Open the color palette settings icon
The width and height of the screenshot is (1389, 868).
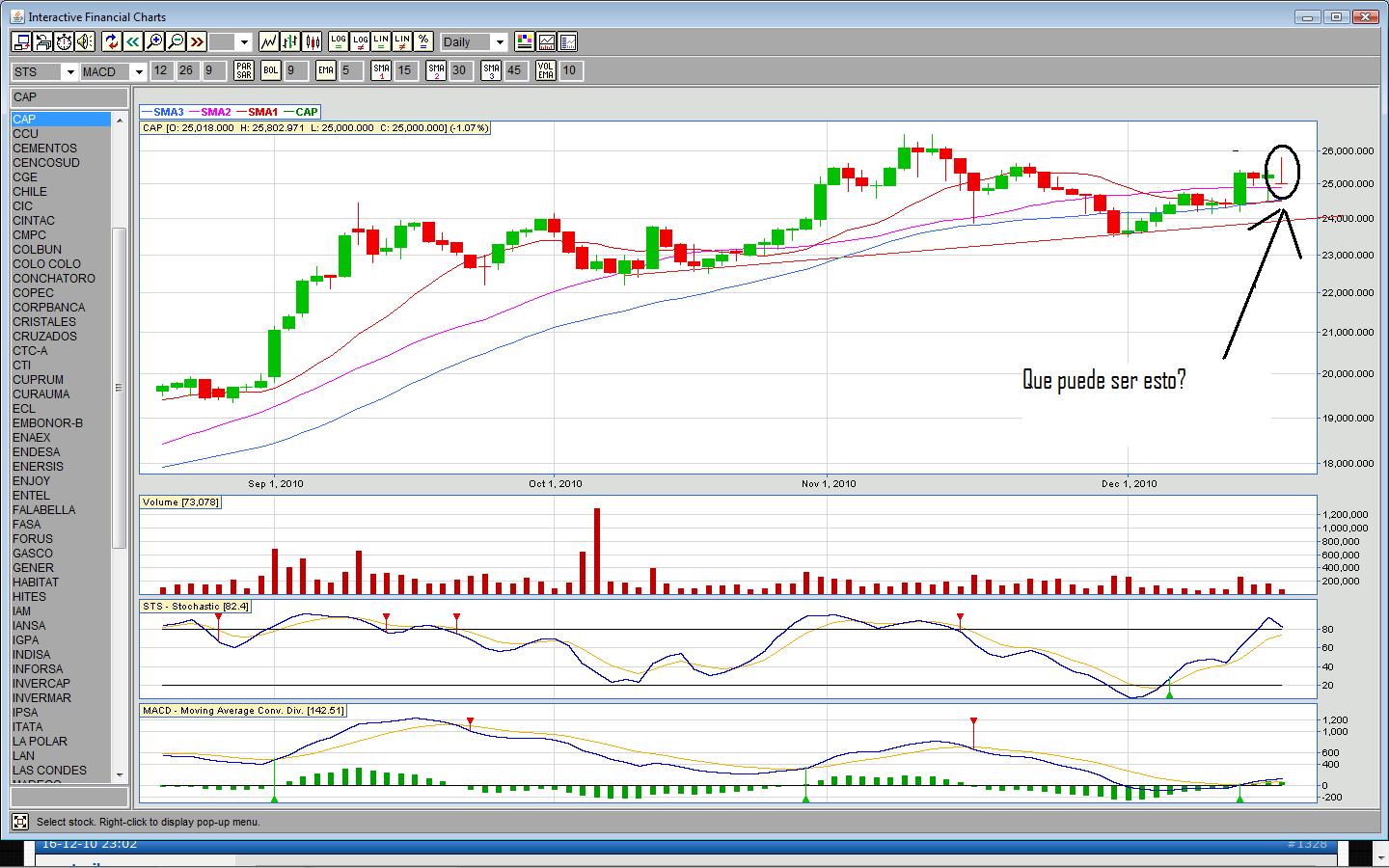point(525,41)
